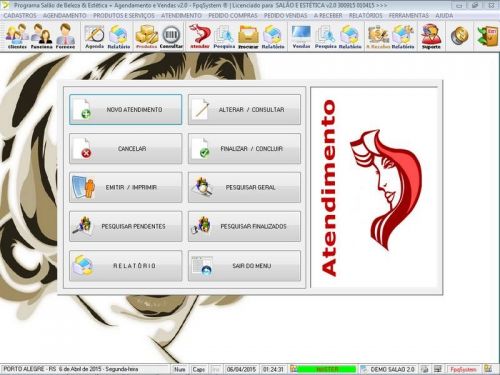Click the EMITIR / IMPRIMIR button

(126, 187)
